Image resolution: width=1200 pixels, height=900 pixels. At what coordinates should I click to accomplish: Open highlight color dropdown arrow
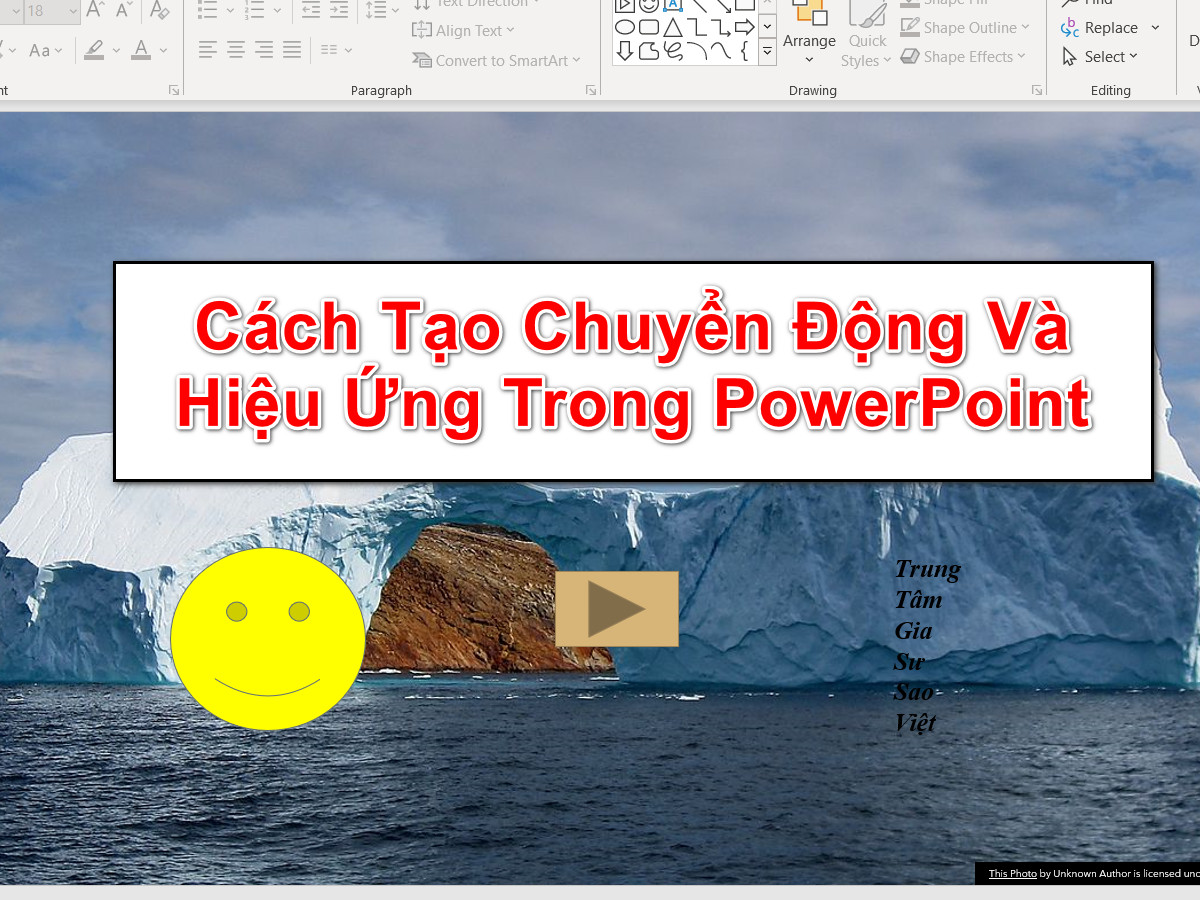point(116,50)
